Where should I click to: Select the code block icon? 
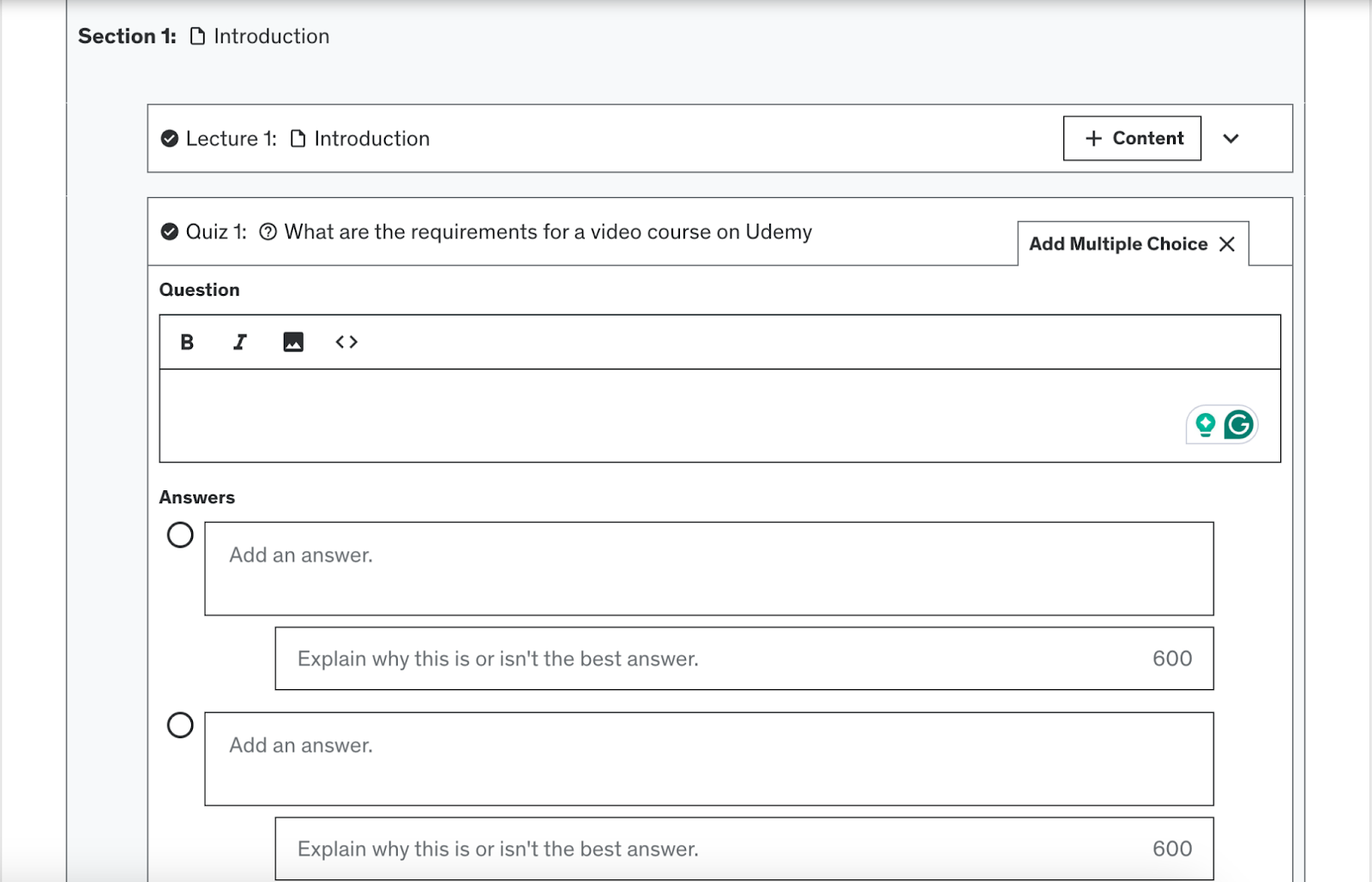tap(346, 341)
